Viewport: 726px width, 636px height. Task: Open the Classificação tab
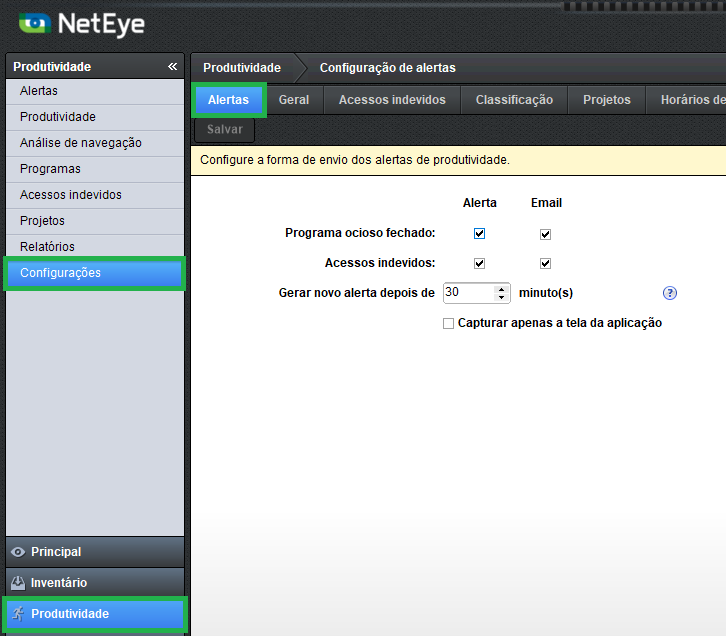(x=514, y=100)
